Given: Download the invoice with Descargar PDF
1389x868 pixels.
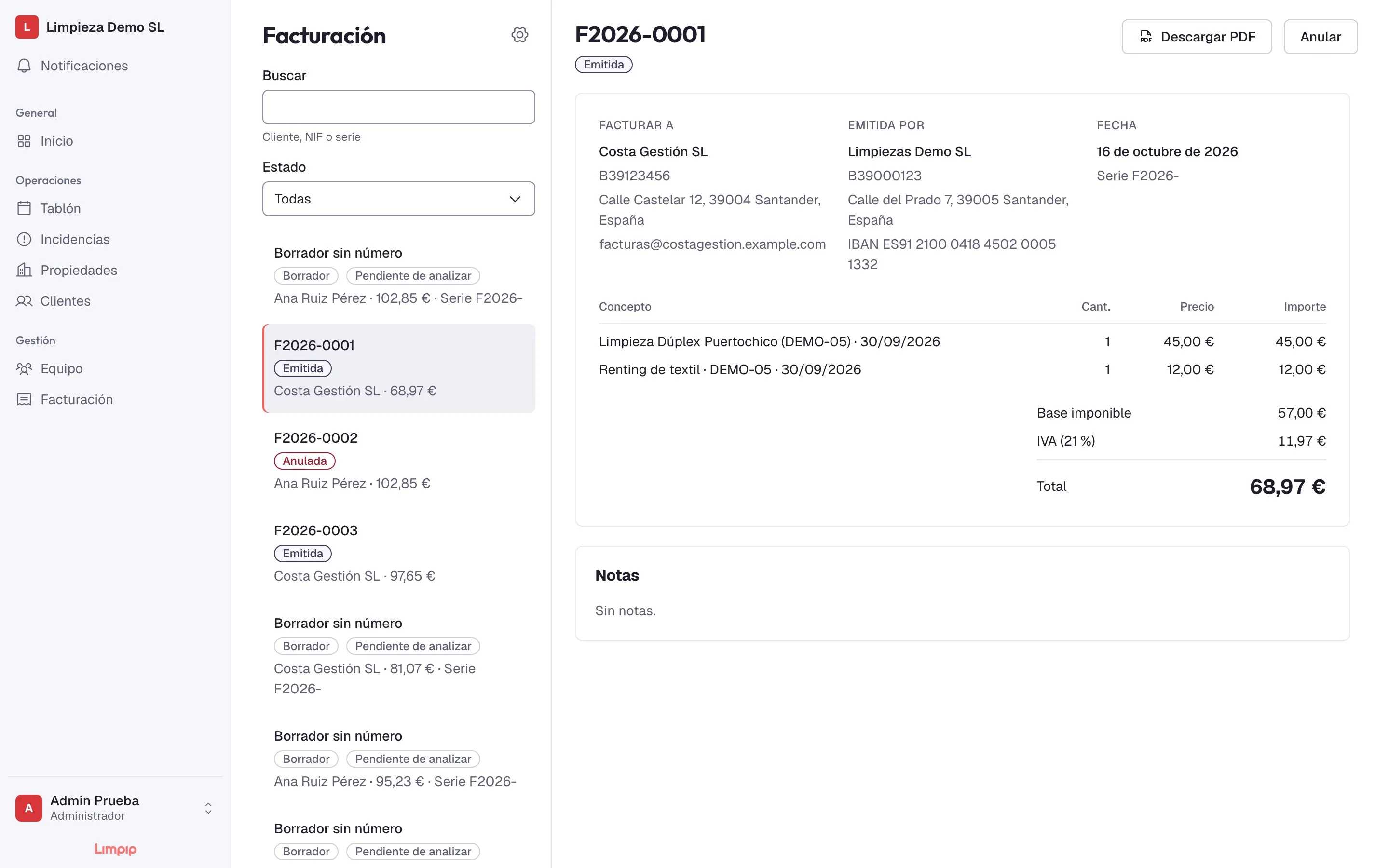Looking at the screenshot, I should coord(1197,37).
